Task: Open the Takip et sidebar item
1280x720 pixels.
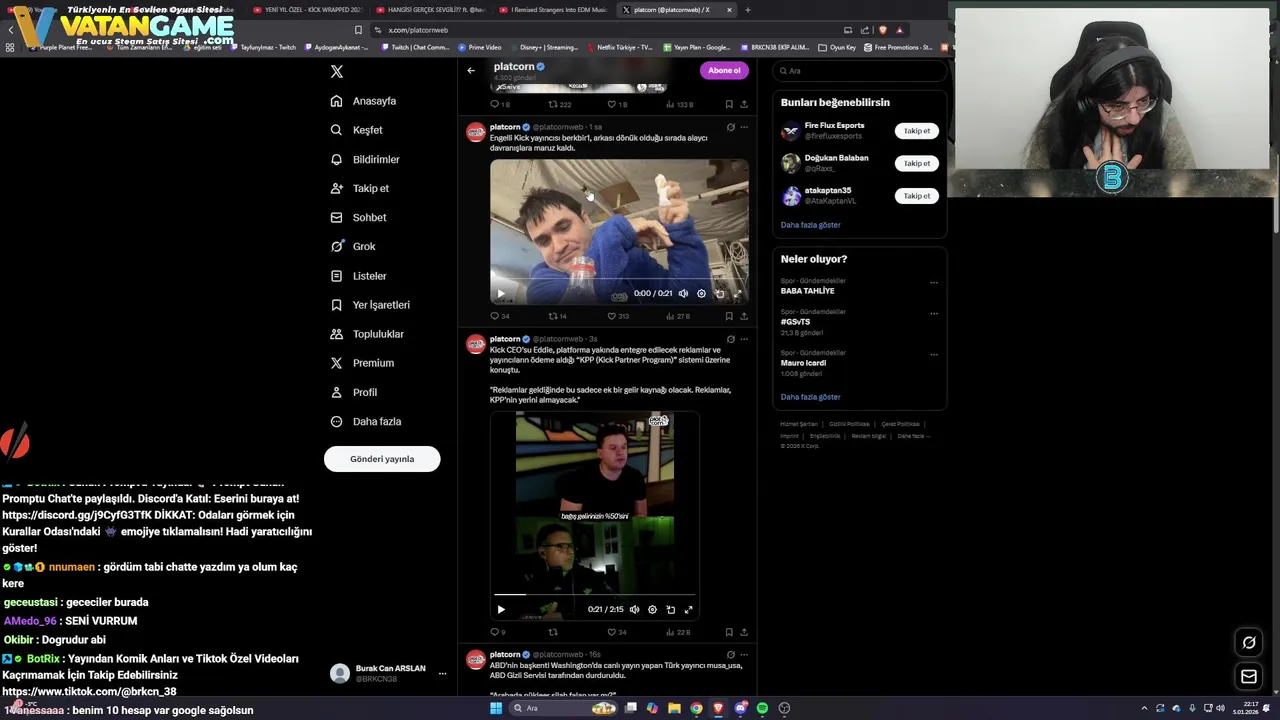Action: (360, 188)
